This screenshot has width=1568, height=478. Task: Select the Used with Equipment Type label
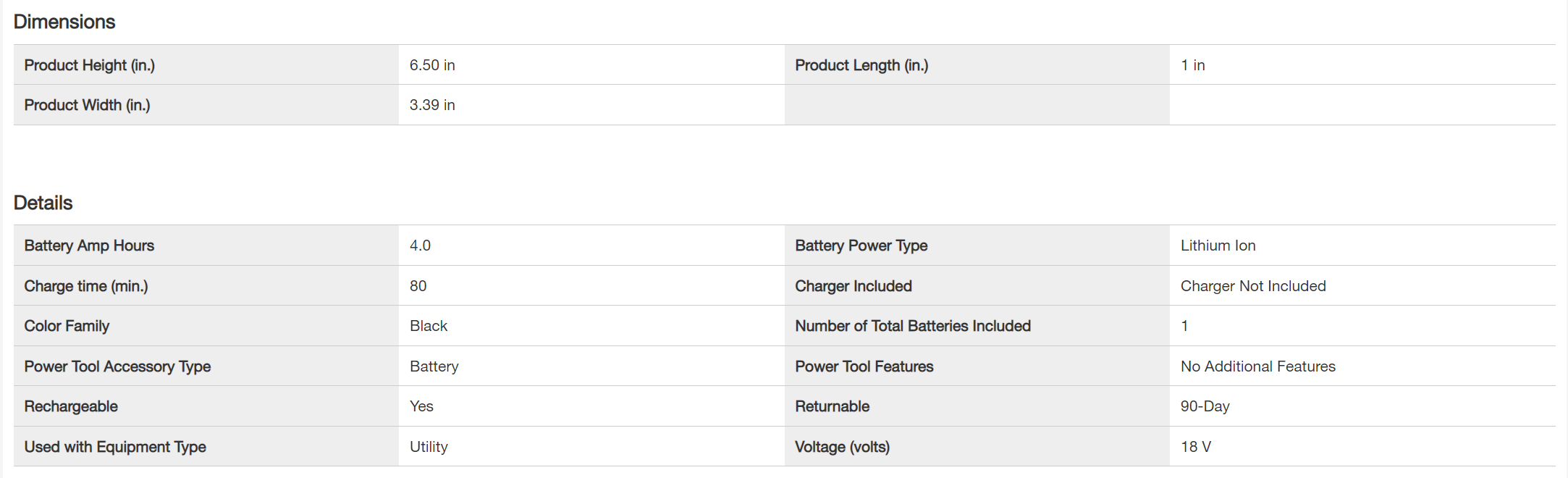115,447
